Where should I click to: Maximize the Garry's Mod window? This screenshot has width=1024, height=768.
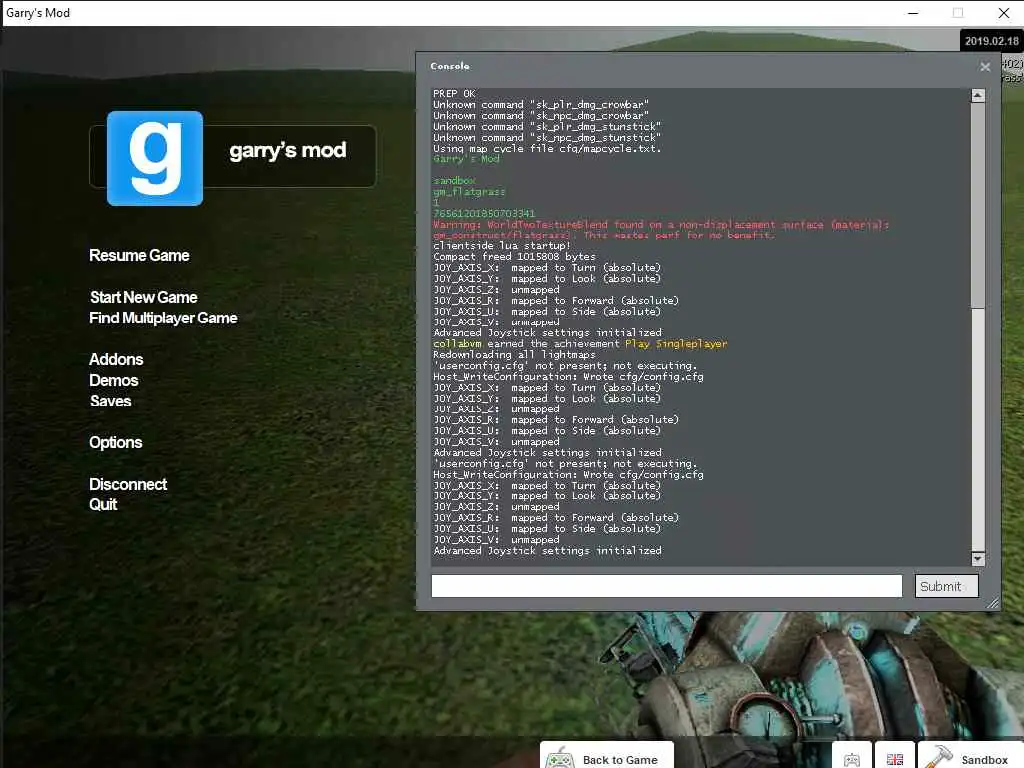click(957, 13)
